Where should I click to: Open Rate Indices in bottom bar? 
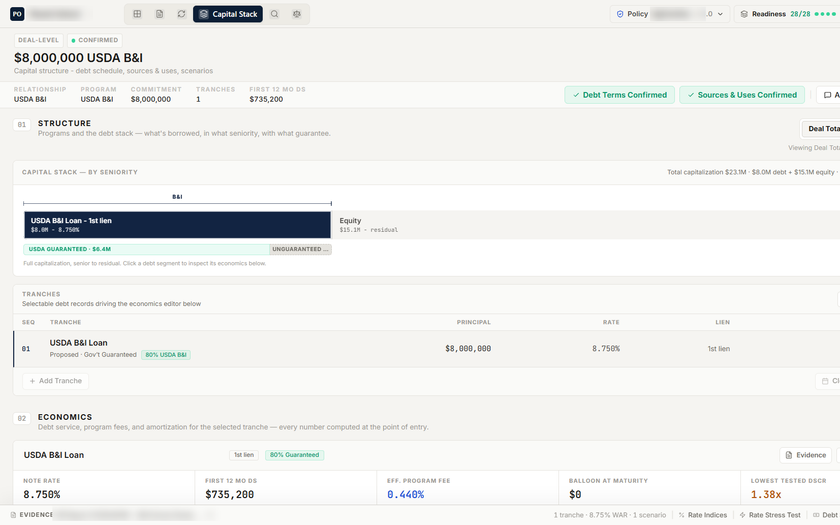(702, 515)
